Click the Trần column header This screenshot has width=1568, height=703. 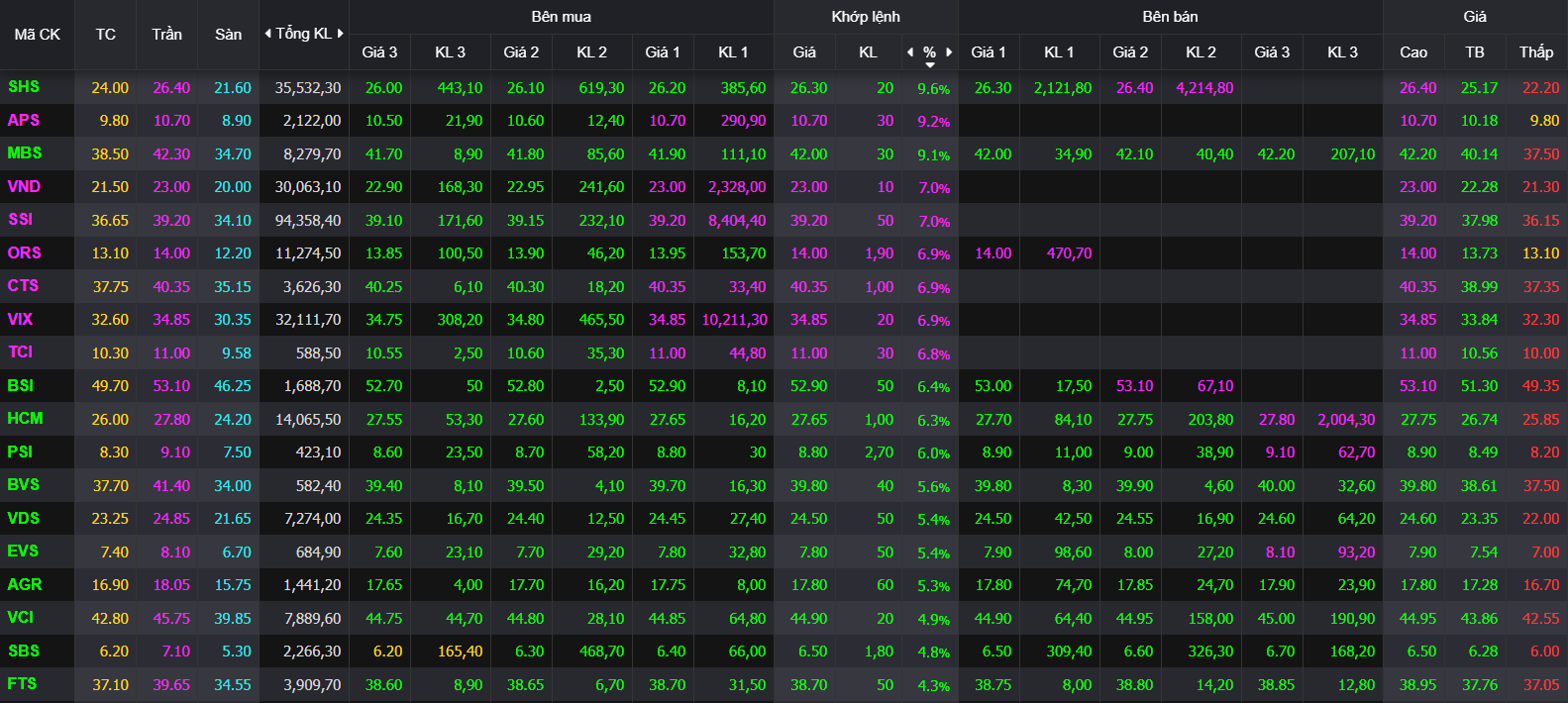click(x=167, y=35)
